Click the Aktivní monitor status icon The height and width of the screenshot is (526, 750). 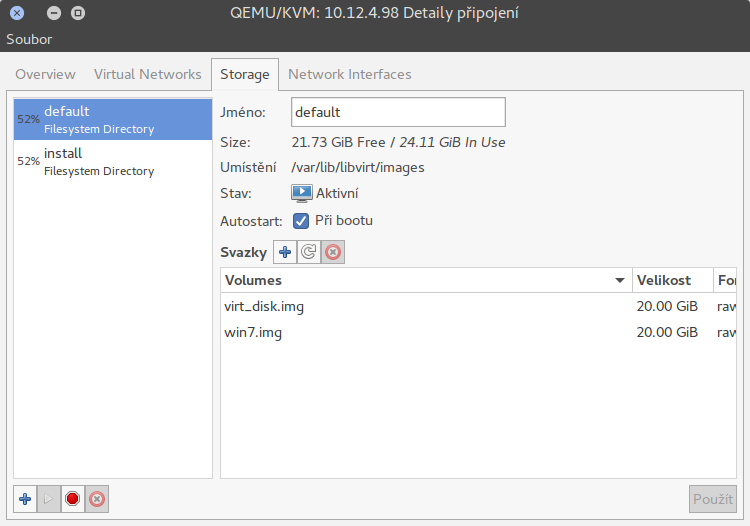point(301,193)
